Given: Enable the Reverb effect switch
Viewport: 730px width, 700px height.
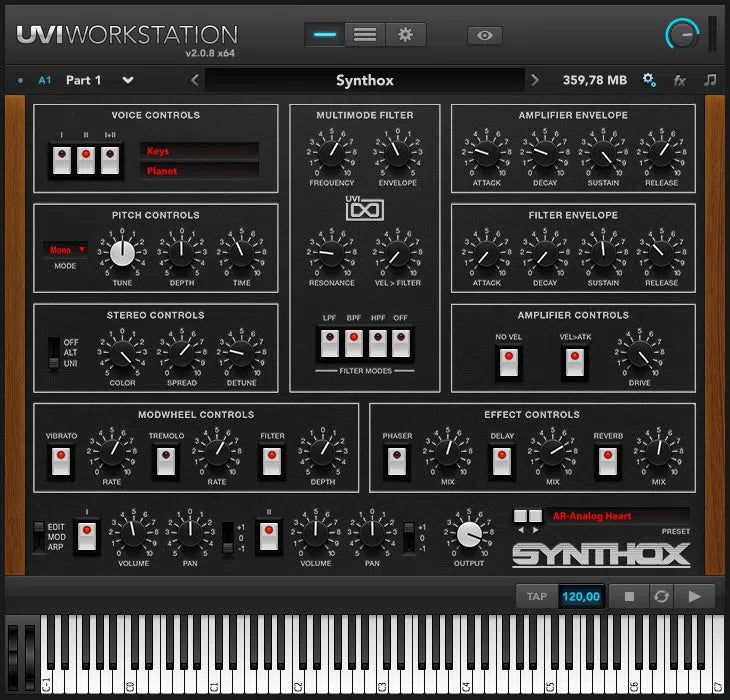Looking at the screenshot, I should pos(607,460).
